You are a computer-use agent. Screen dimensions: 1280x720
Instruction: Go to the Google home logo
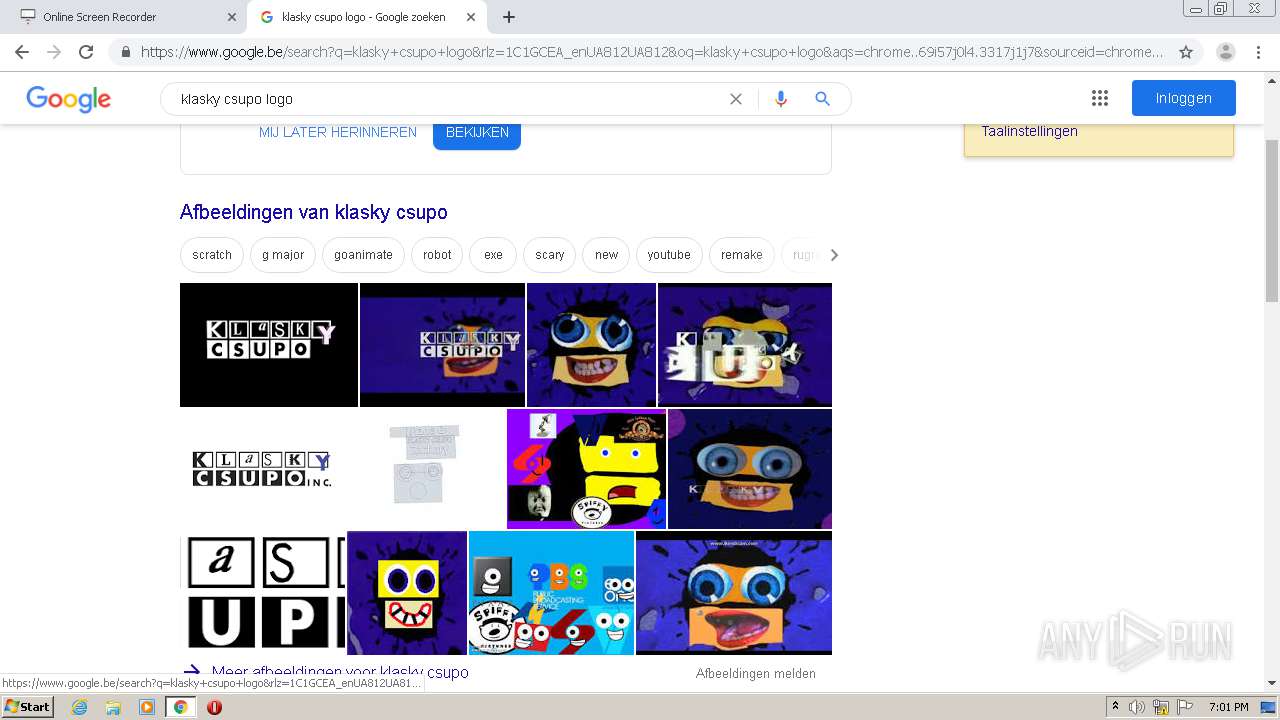[x=68, y=99]
